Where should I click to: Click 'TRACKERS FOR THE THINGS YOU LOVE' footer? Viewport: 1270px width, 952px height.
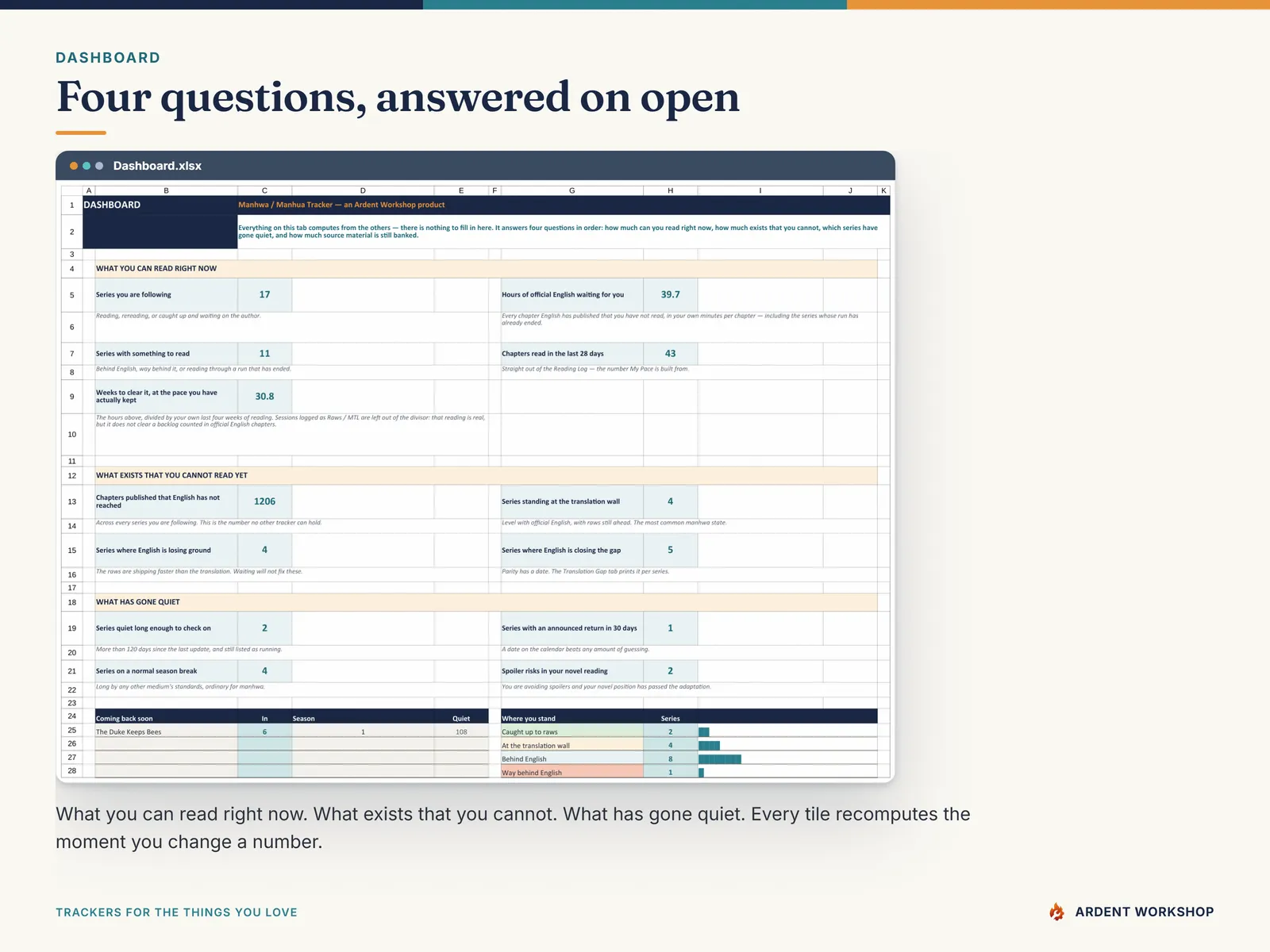(x=176, y=912)
